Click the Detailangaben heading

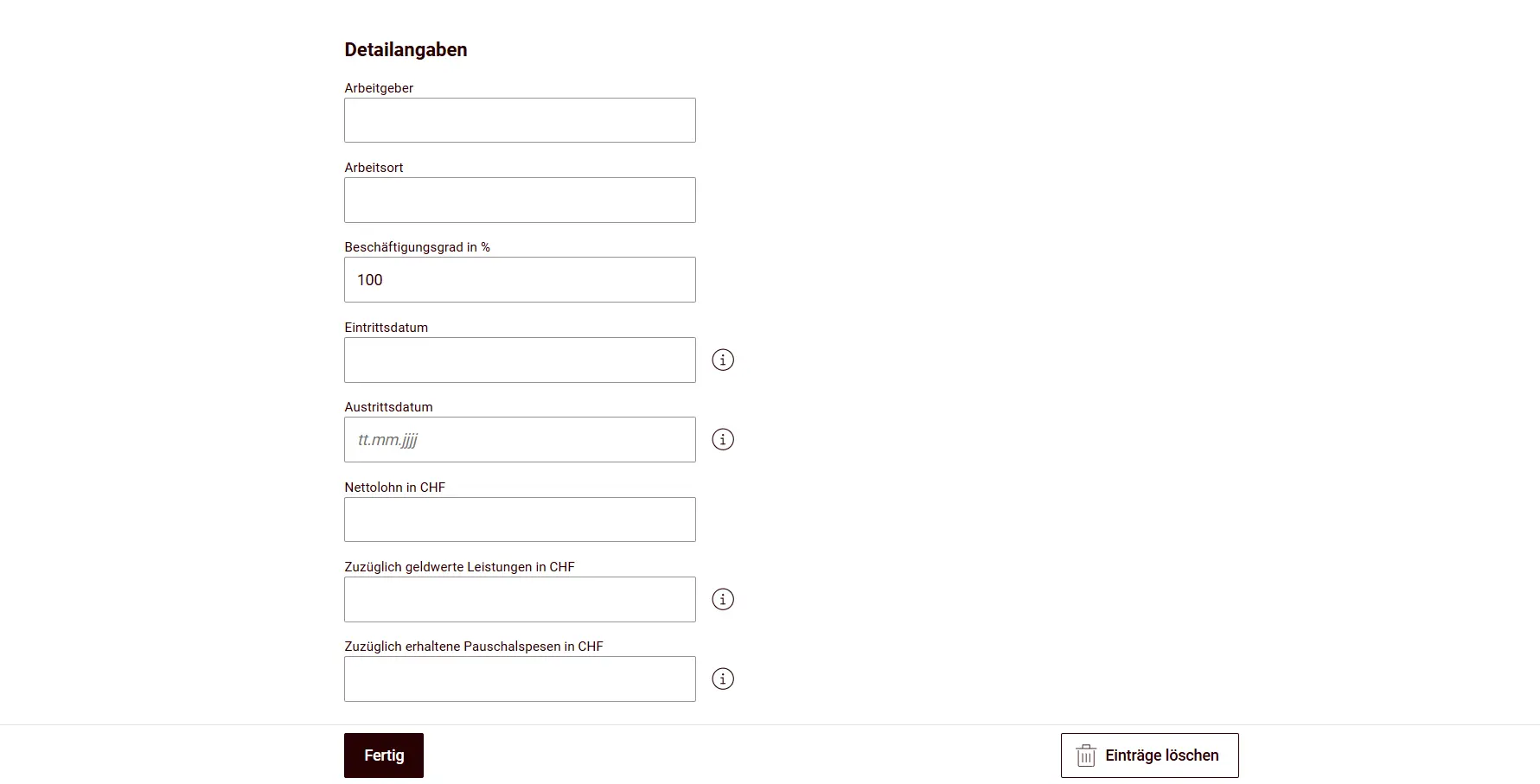405,49
